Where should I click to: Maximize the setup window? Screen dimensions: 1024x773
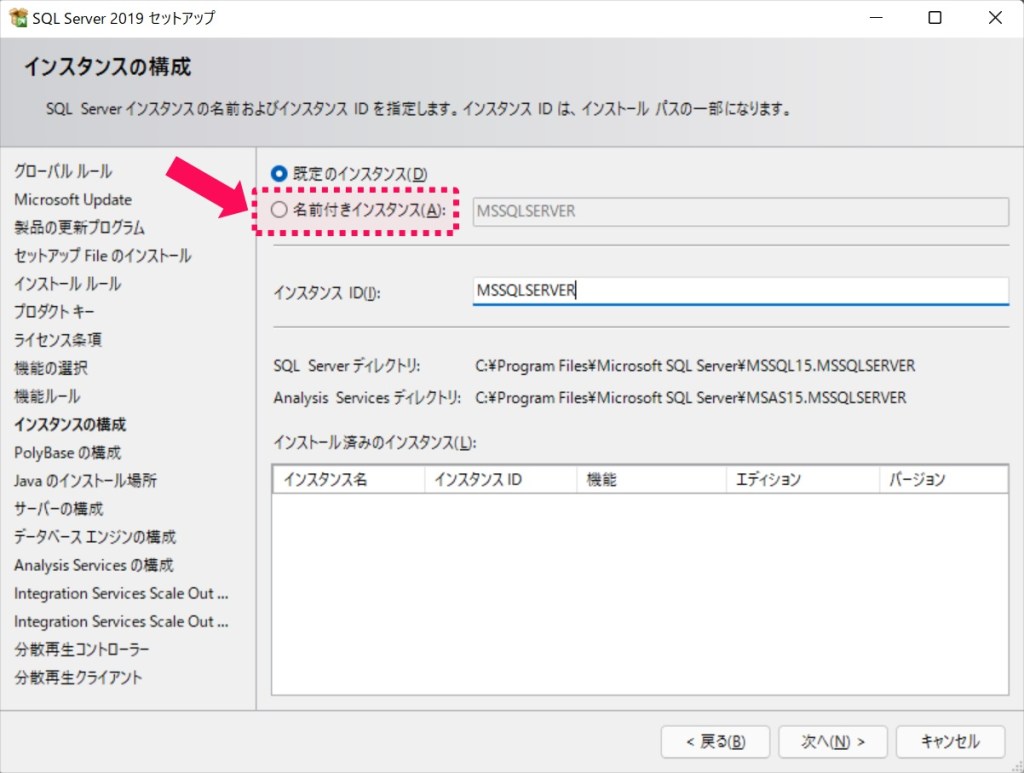935,18
